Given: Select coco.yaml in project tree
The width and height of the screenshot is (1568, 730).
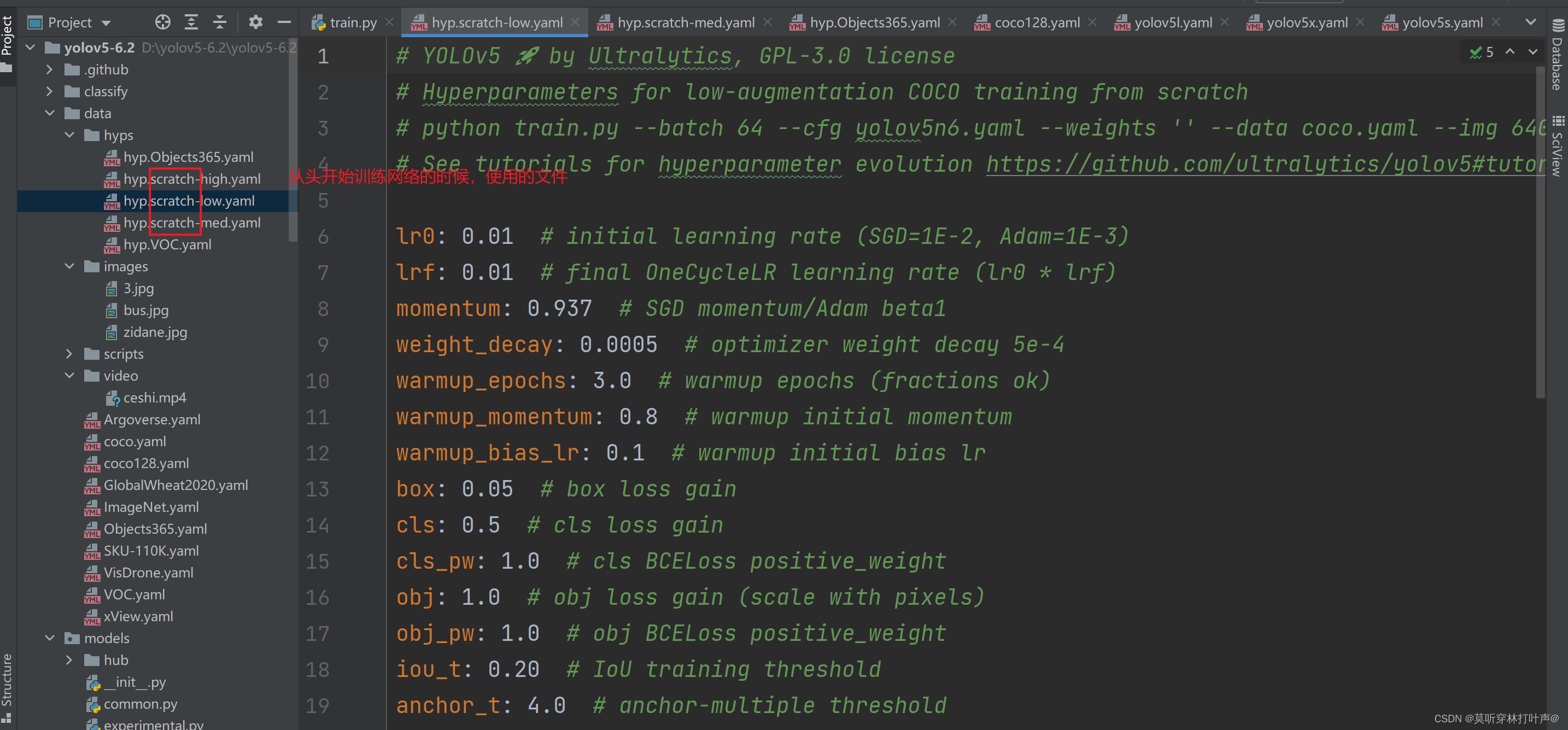Looking at the screenshot, I should pyautogui.click(x=134, y=441).
